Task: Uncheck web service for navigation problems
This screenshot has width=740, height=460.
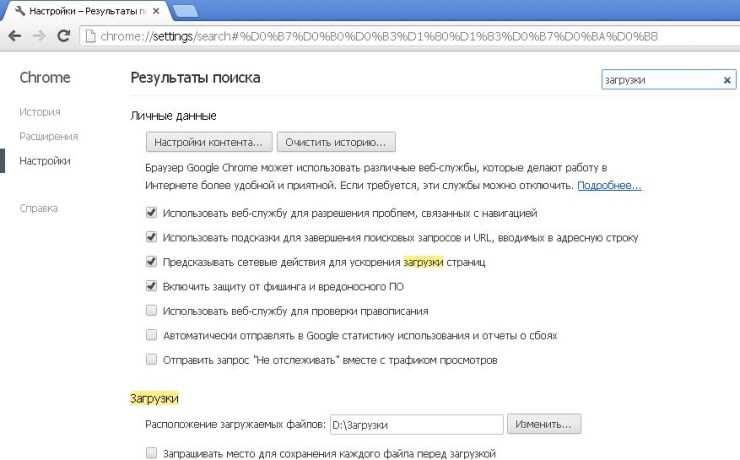Action: tap(151, 212)
